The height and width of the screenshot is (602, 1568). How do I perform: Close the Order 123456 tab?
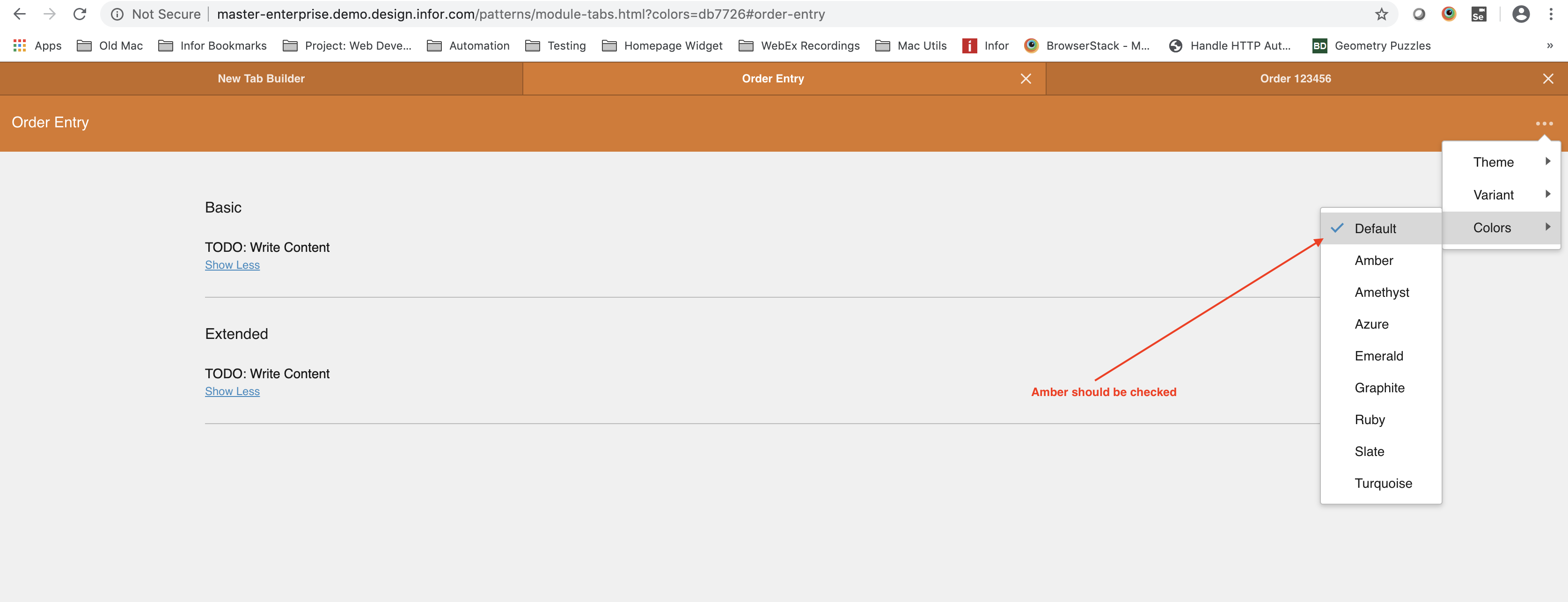(1548, 79)
